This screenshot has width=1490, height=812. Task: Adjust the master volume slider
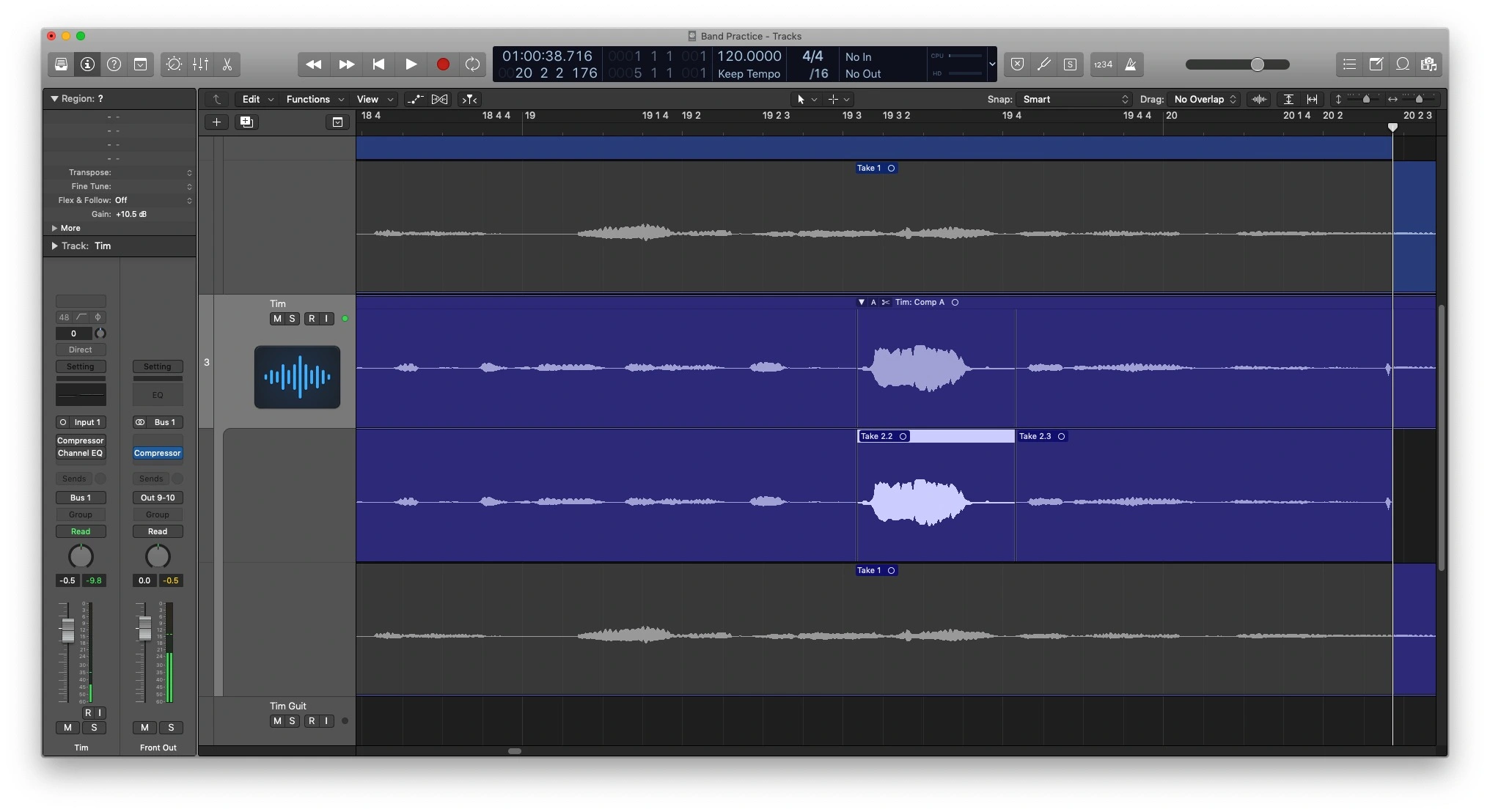(1257, 64)
